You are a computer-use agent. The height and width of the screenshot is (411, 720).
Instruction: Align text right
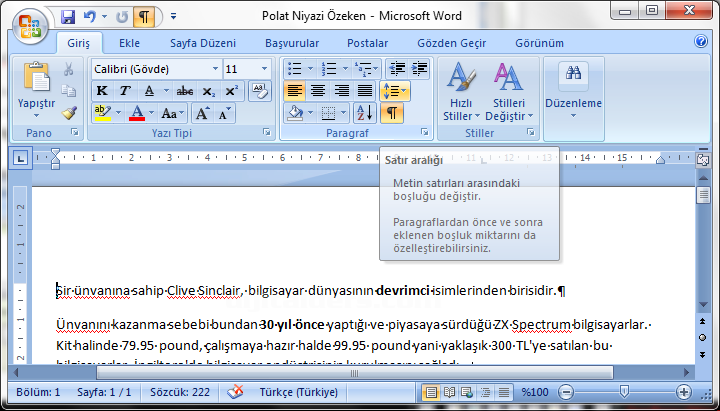click(x=341, y=91)
